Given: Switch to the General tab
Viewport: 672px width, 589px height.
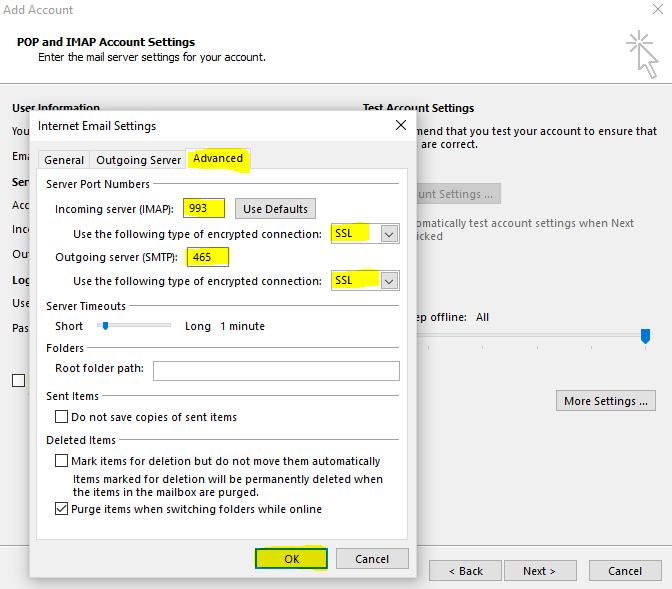Looking at the screenshot, I should point(64,160).
